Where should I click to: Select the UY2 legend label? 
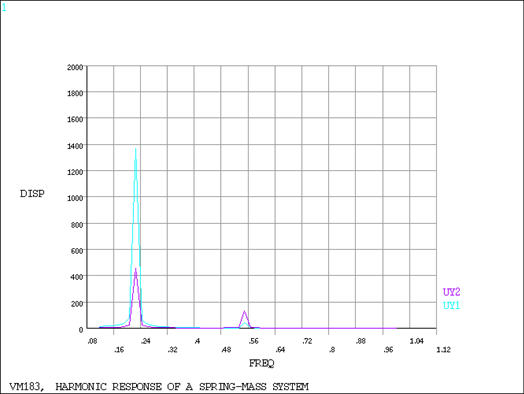tap(451, 292)
